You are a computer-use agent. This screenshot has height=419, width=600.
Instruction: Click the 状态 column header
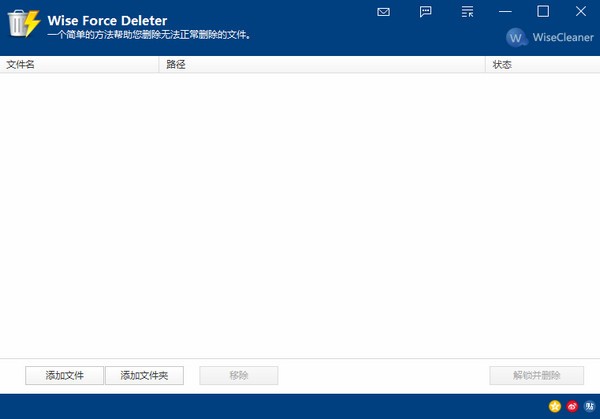point(541,64)
